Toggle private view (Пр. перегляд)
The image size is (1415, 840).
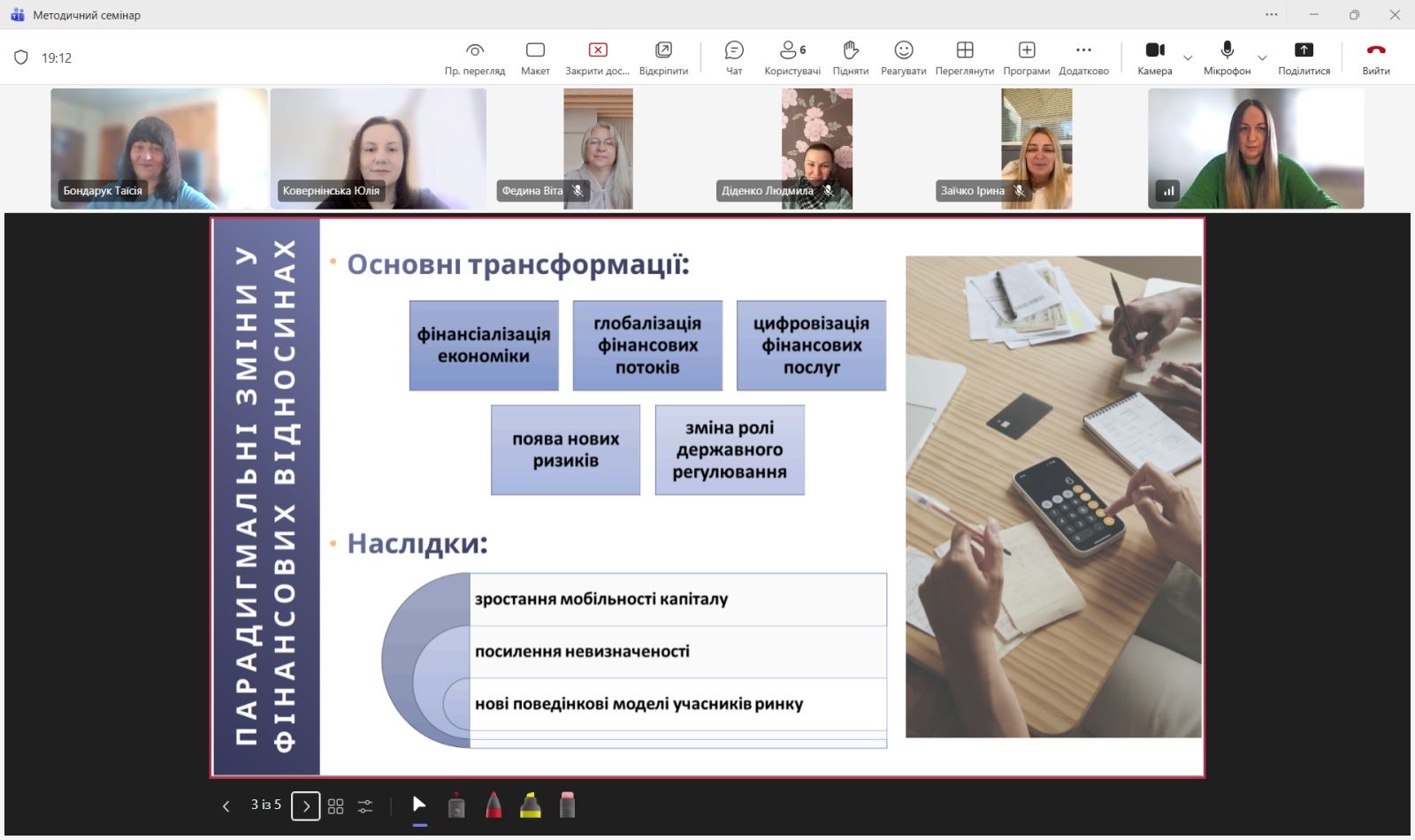point(475,57)
